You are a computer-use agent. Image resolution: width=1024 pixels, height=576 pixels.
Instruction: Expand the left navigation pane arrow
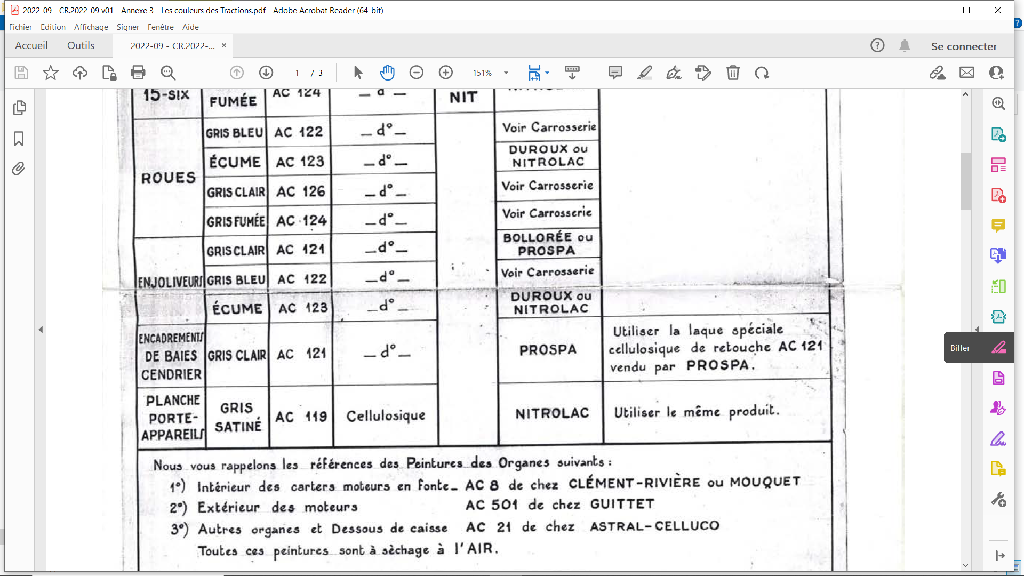(40, 330)
